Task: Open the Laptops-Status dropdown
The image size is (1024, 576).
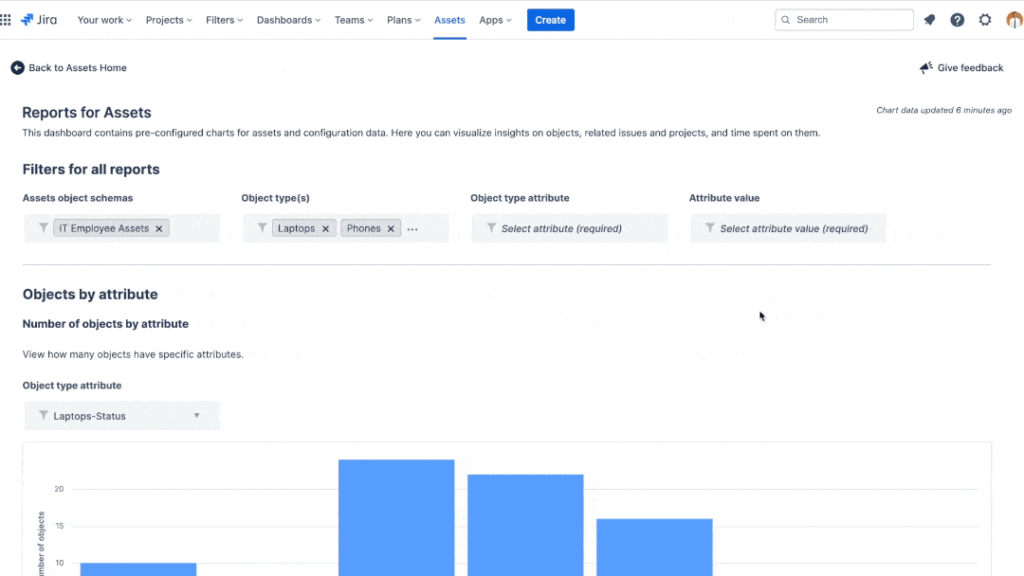Action: pos(121,415)
